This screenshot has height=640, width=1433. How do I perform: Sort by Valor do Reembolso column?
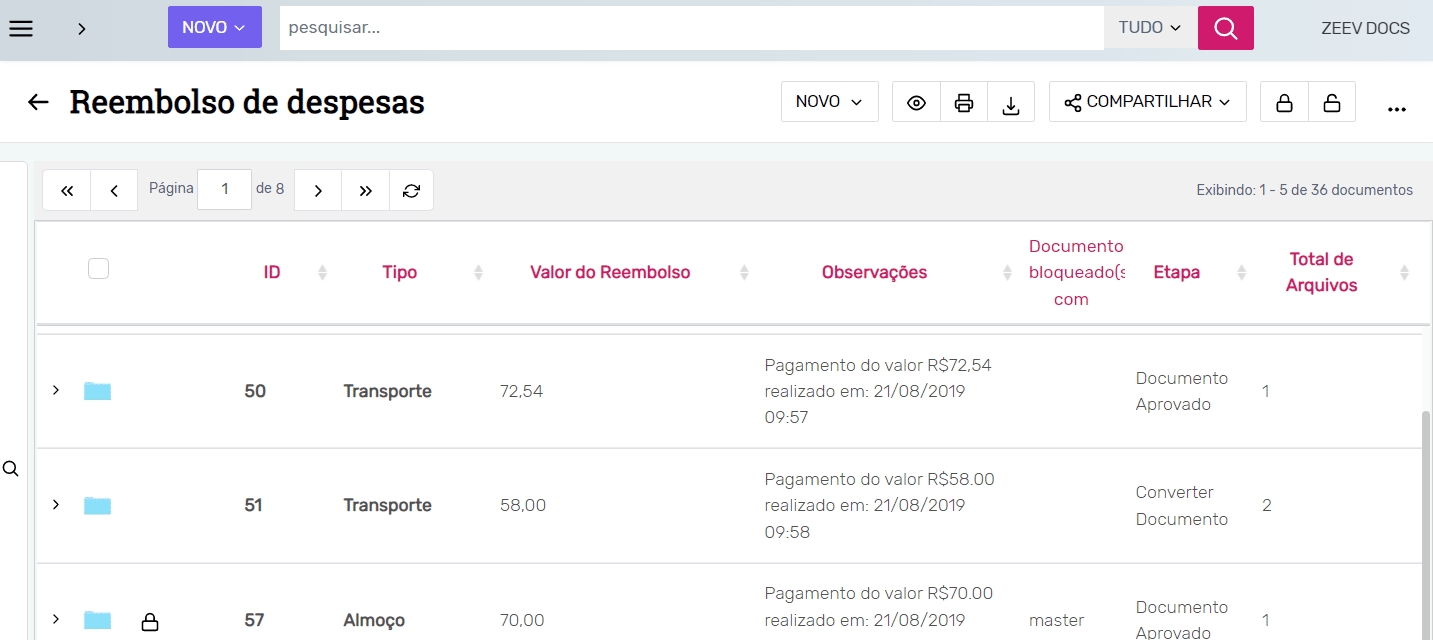610,272
